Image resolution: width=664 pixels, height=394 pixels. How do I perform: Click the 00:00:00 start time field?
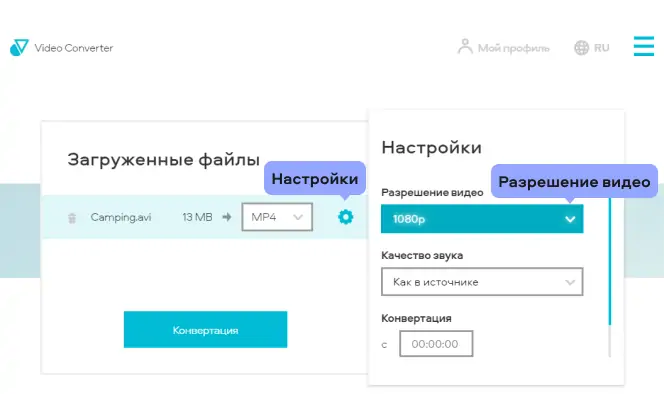(436, 344)
